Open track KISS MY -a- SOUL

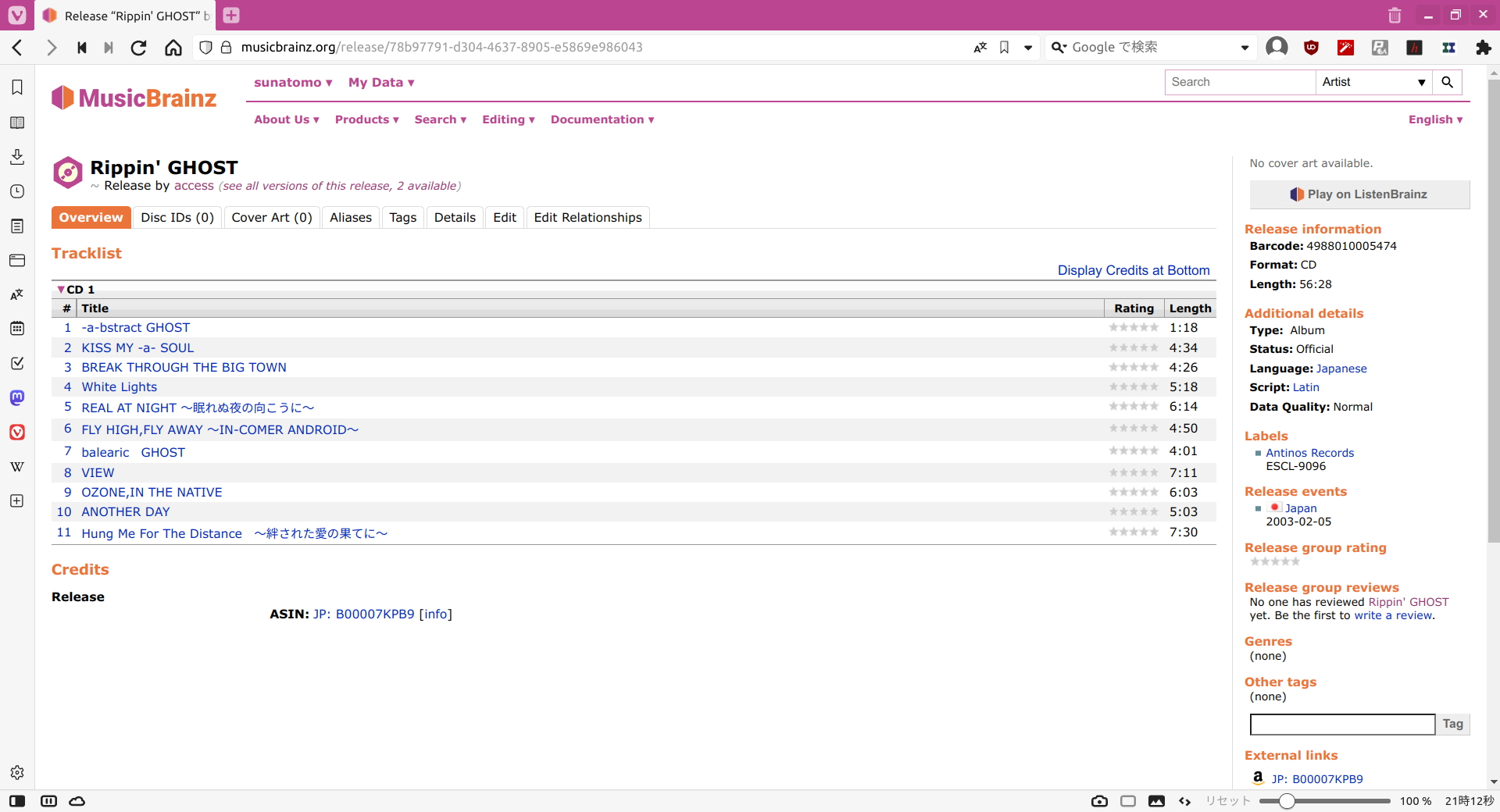pyautogui.click(x=137, y=348)
